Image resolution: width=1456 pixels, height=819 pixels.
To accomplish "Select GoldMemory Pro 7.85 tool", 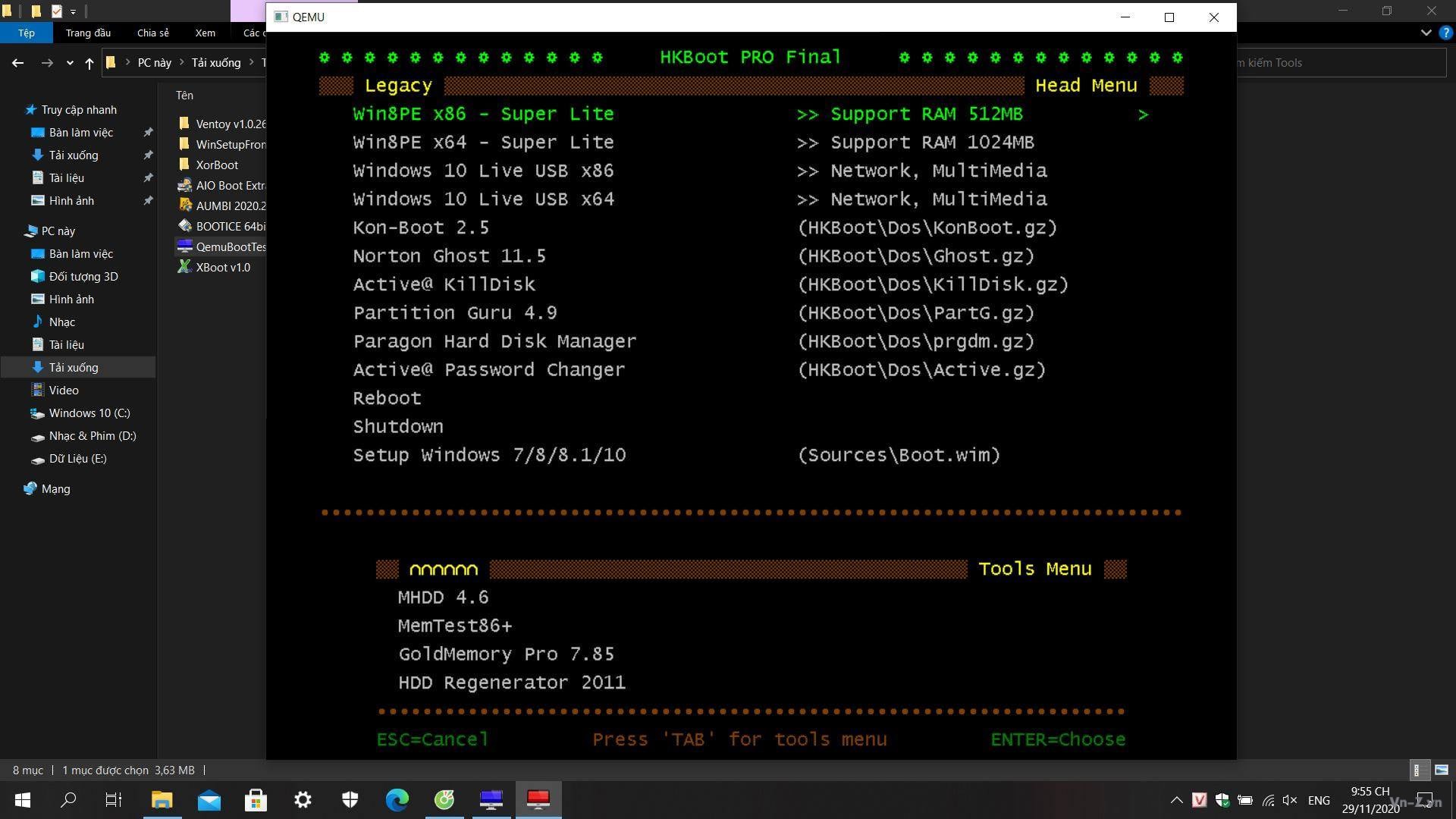I will (x=506, y=654).
